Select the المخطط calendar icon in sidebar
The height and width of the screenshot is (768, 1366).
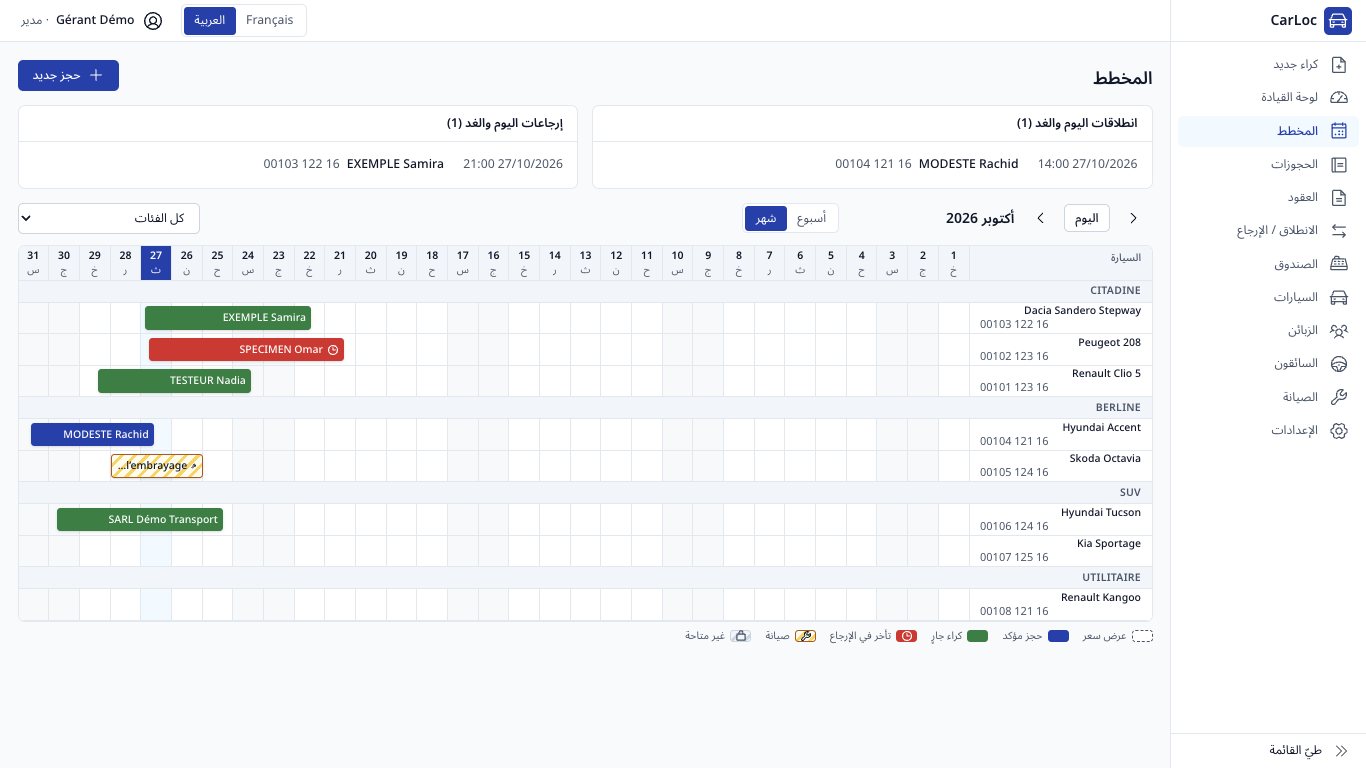tap(1339, 131)
